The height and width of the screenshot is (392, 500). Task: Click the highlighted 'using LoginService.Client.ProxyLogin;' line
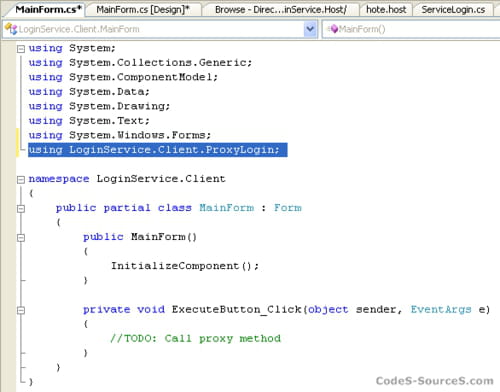tap(157, 150)
